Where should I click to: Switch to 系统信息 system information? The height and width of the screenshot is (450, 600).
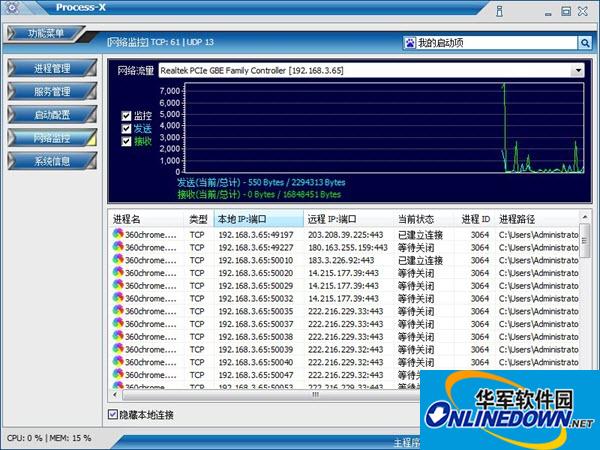[x=52, y=161]
